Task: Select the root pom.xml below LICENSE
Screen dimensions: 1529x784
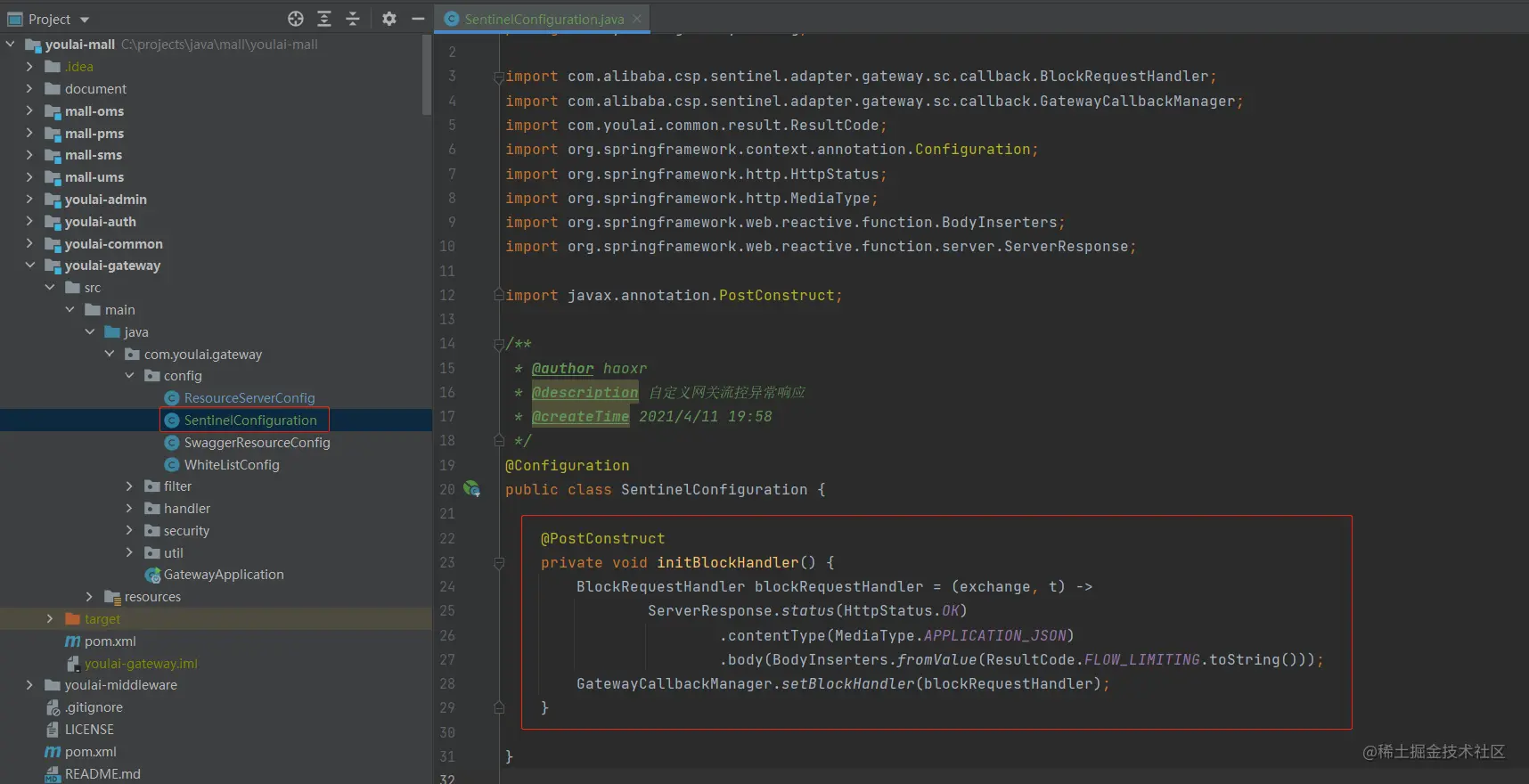Action: pyautogui.click(x=90, y=751)
